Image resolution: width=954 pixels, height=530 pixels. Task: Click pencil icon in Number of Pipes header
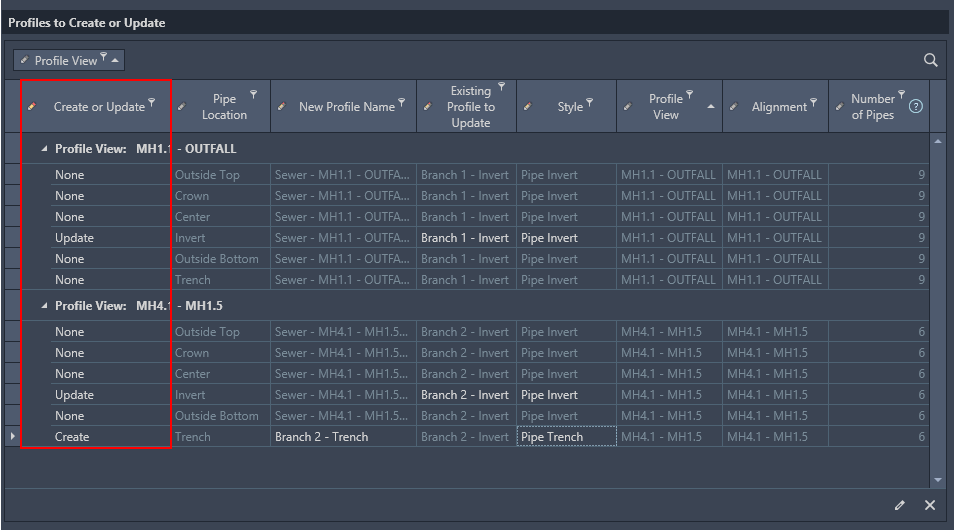pos(840,106)
